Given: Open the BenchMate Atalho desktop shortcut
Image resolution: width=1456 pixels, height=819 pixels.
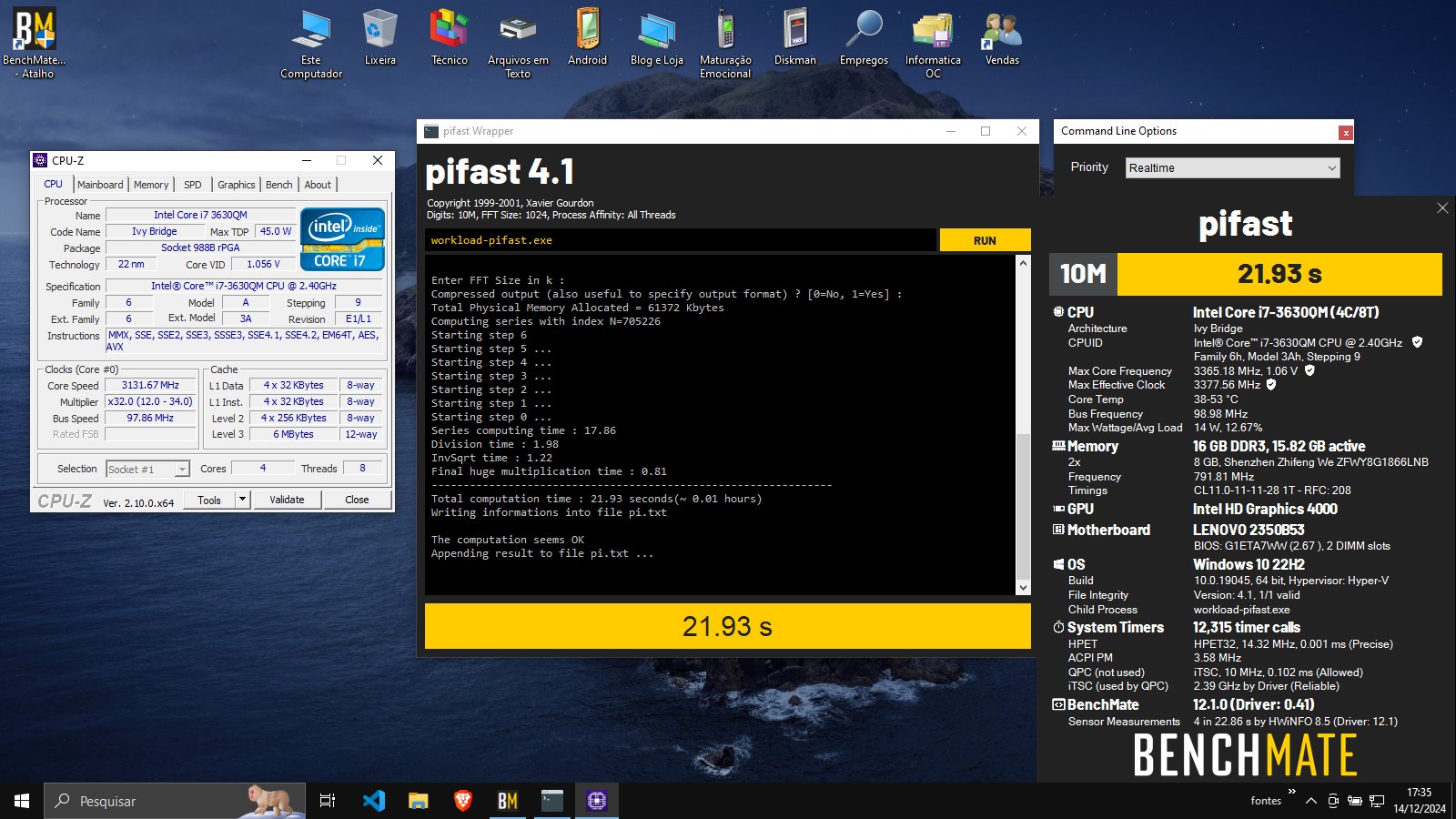Looking at the screenshot, I should pyautogui.click(x=35, y=43).
